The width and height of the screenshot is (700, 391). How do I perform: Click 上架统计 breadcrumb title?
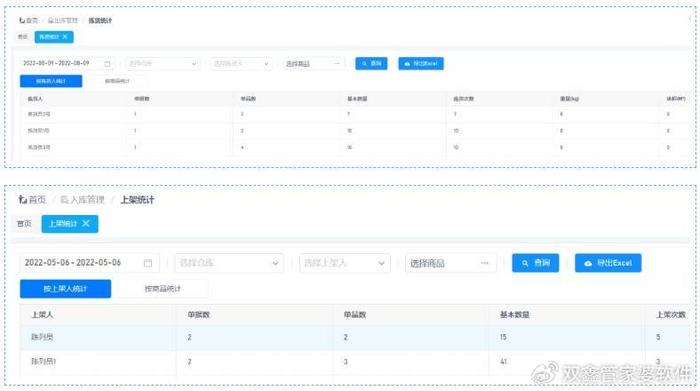[137, 200]
